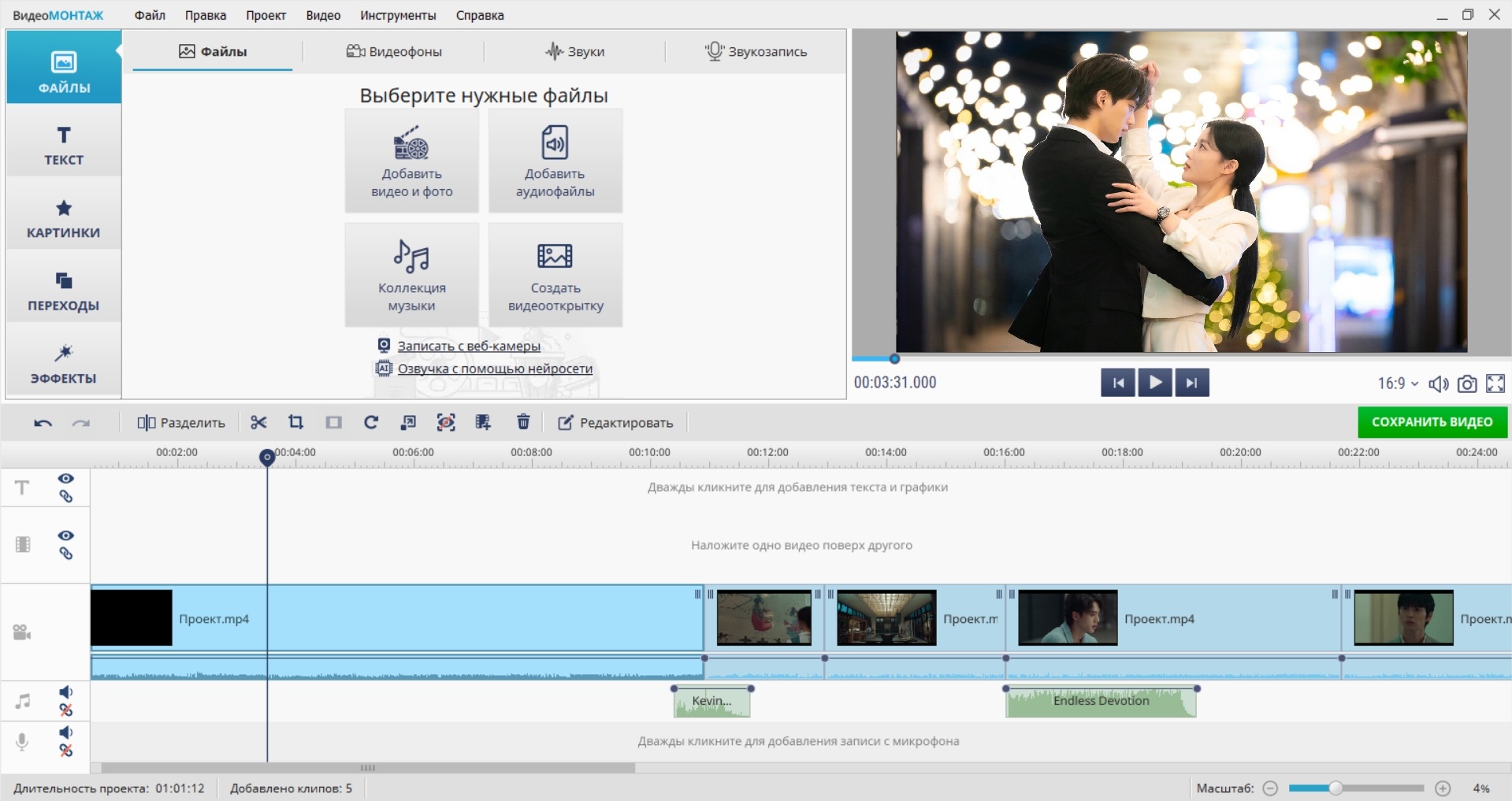The image size is (1512, 801).
Task: Click the Сохранить видео button
Action: point(1432,422)
